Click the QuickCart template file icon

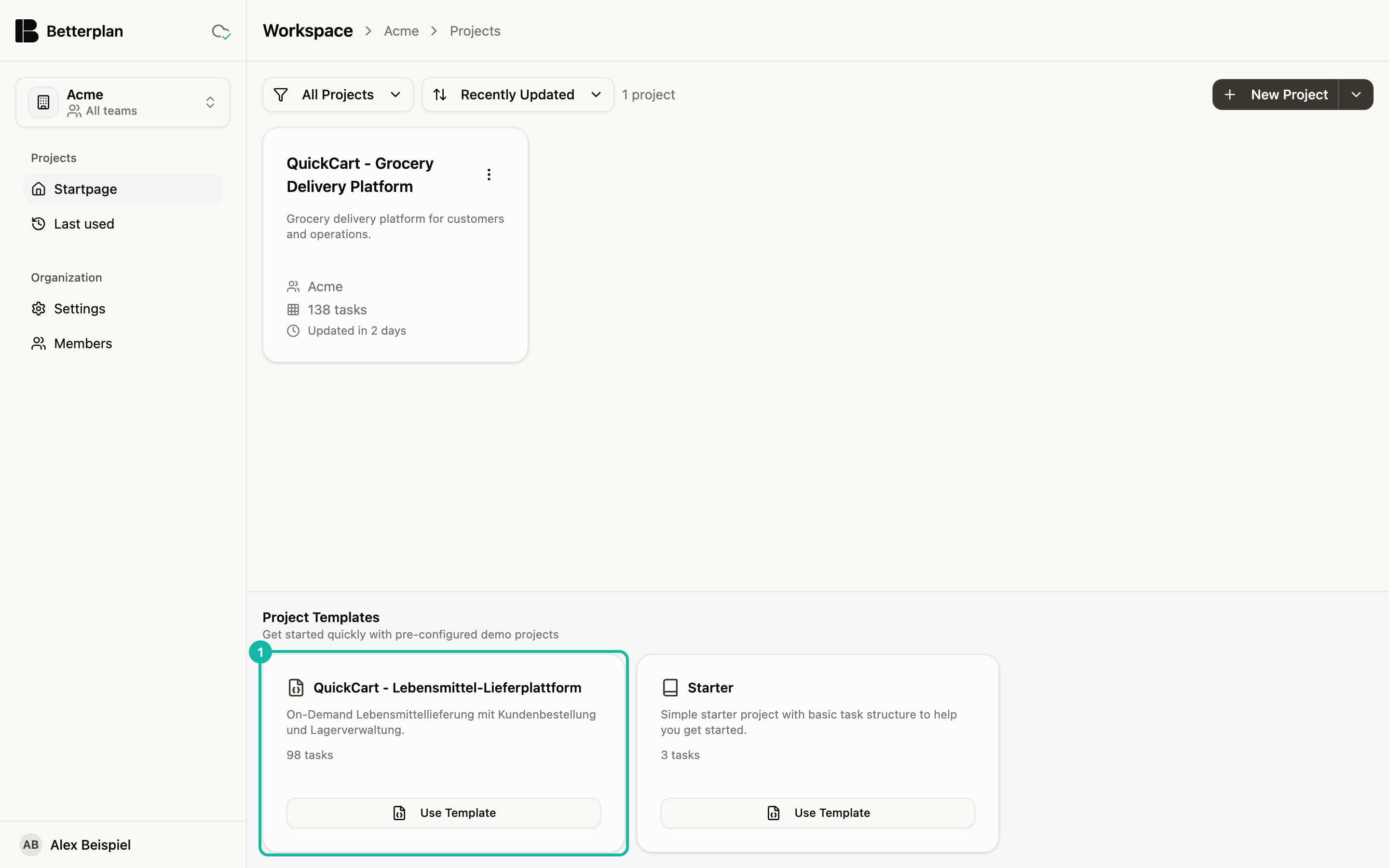[x=296, y=688]
